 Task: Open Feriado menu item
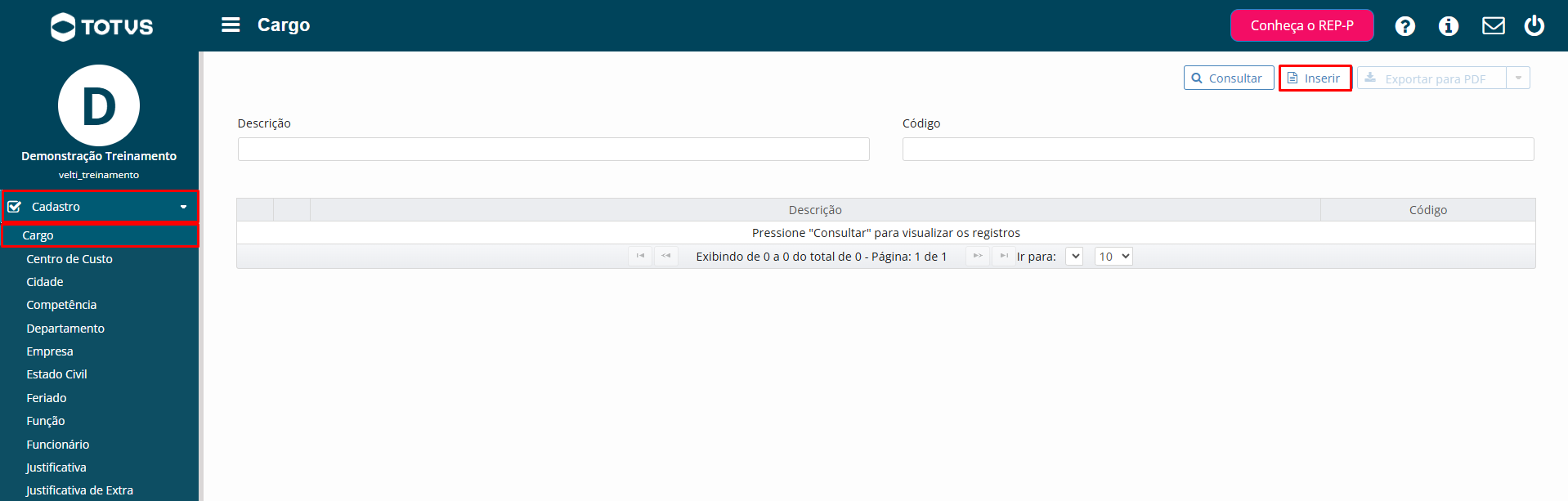click(x=47, y=398)
